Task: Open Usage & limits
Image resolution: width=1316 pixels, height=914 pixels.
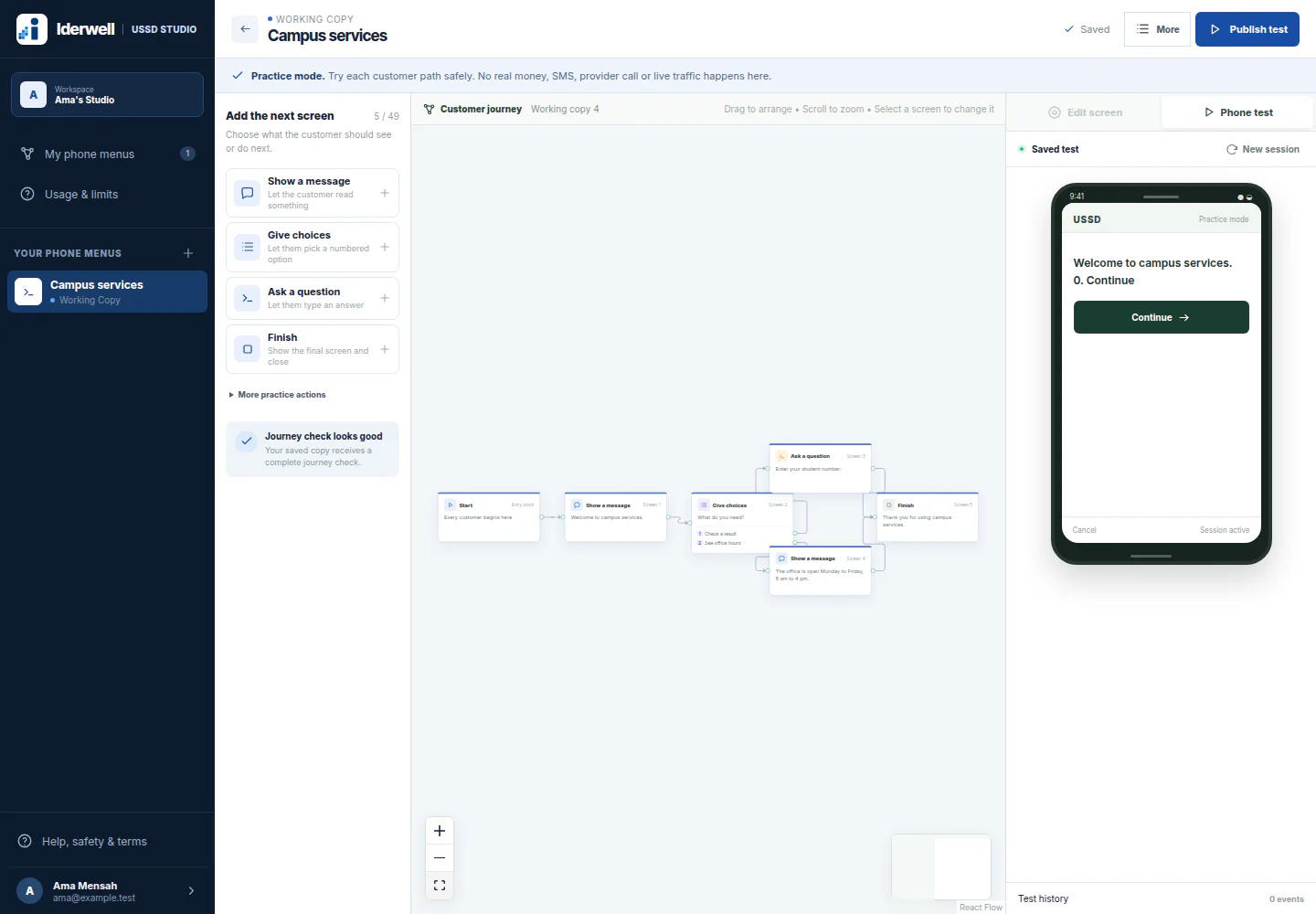Action: pos(107,194)
